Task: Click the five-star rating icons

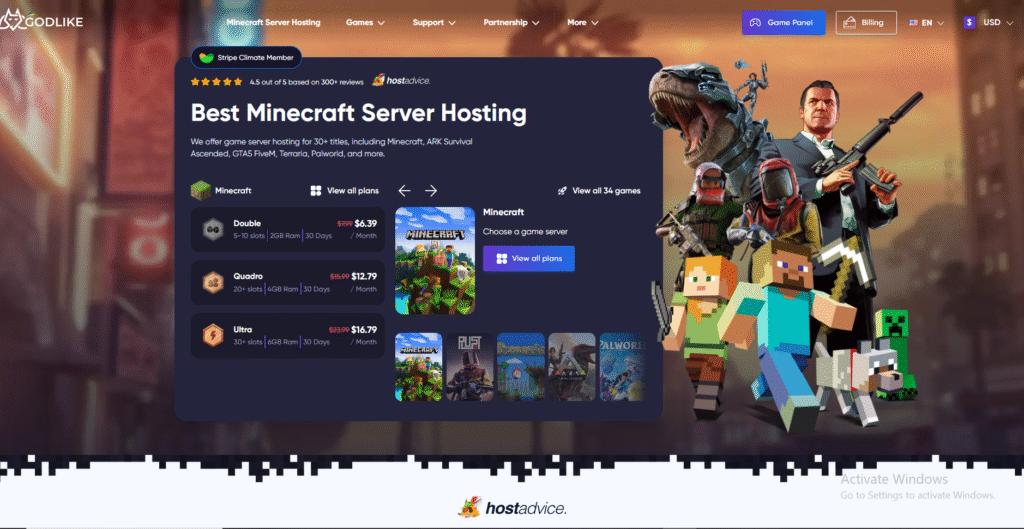Action: point(216,82)
